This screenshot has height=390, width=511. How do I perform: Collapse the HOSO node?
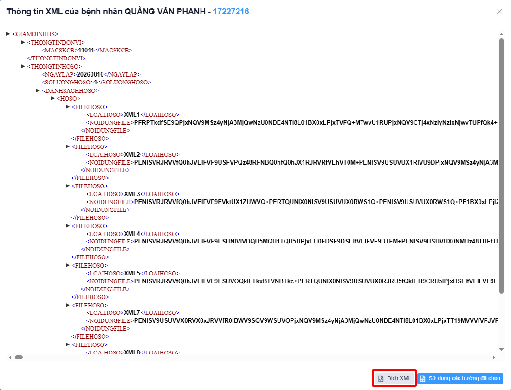point(53,98)
